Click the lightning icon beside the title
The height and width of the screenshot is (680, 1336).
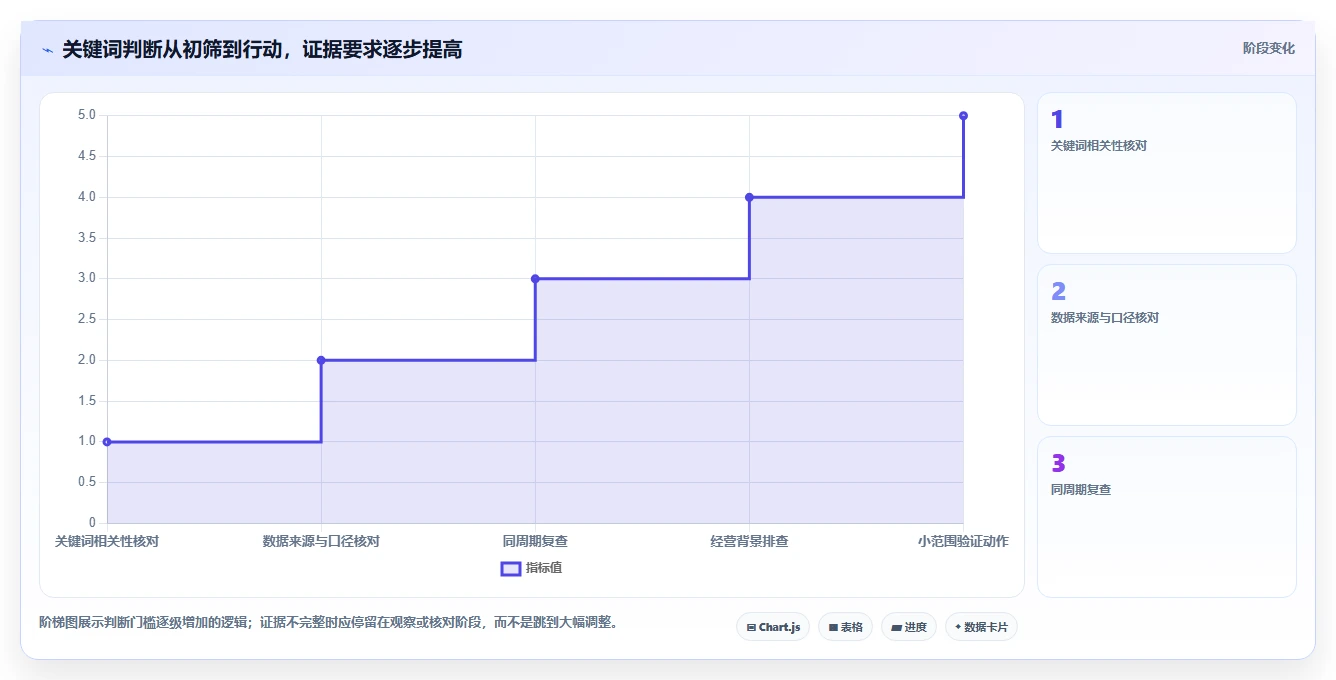click(x=48, y=49)
